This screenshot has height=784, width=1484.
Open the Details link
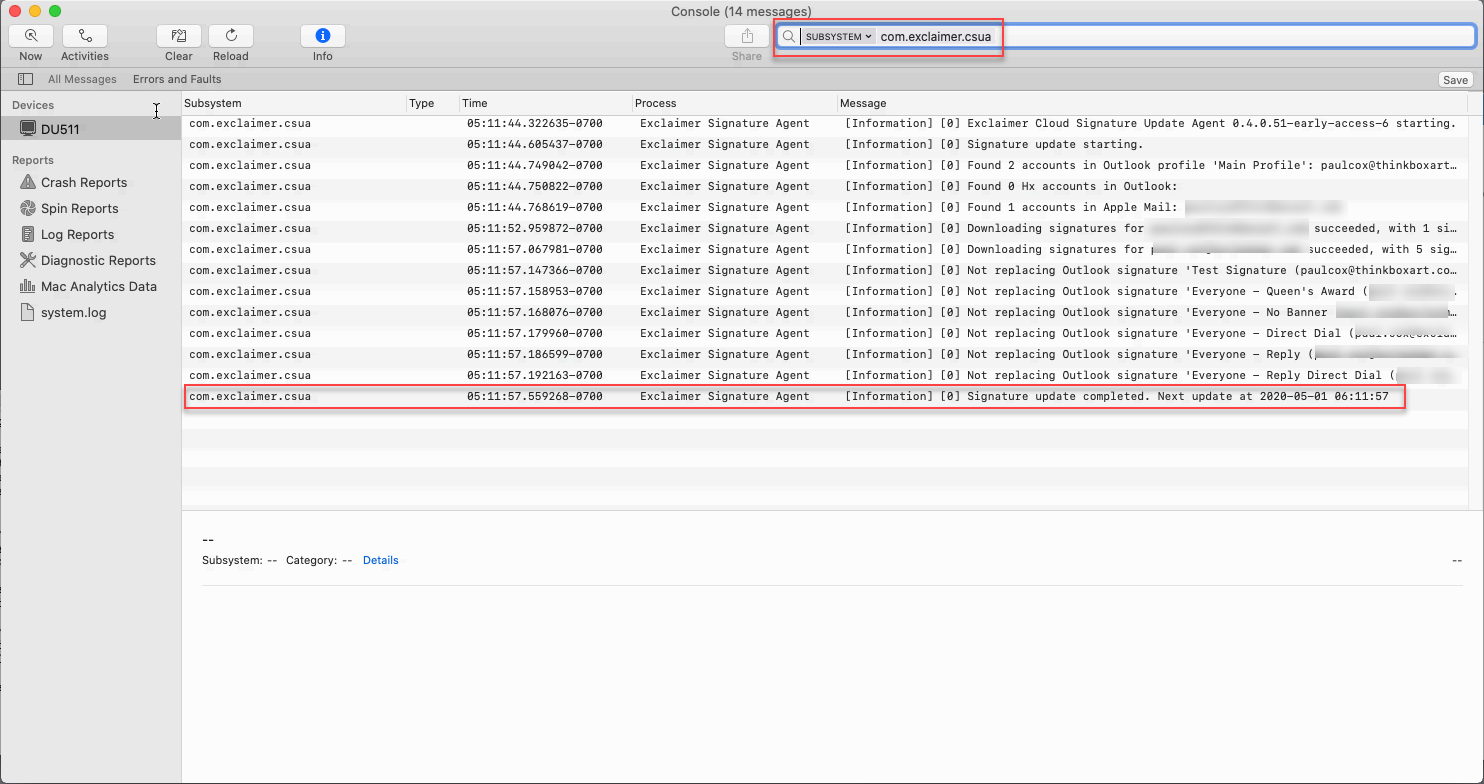click(380, 560)
